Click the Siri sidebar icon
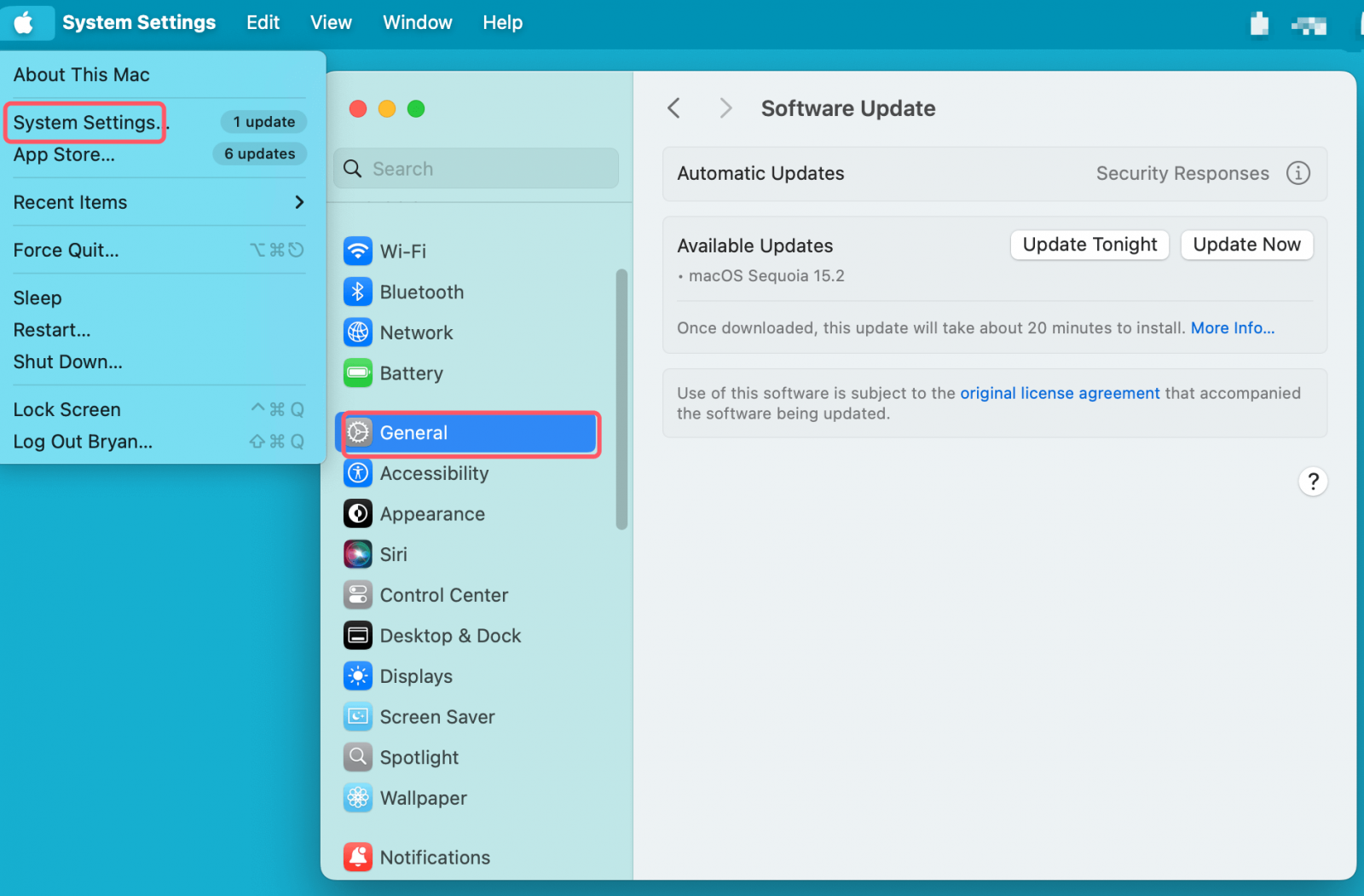This screenshot has width=1364, height=896. click(358, 554)
